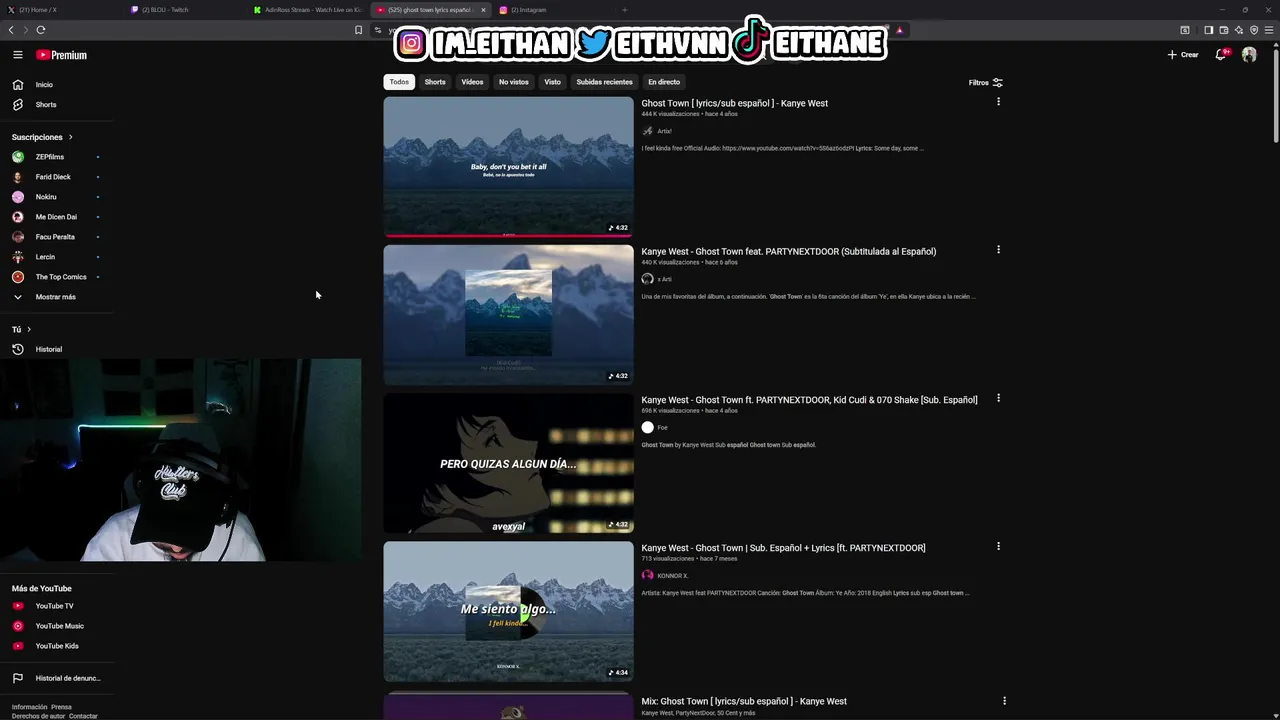The width and height of the screenshot is (1280, 720).
Task: Open the Me Dicen Dai subscription channel
Action: [x=56, y=217]
